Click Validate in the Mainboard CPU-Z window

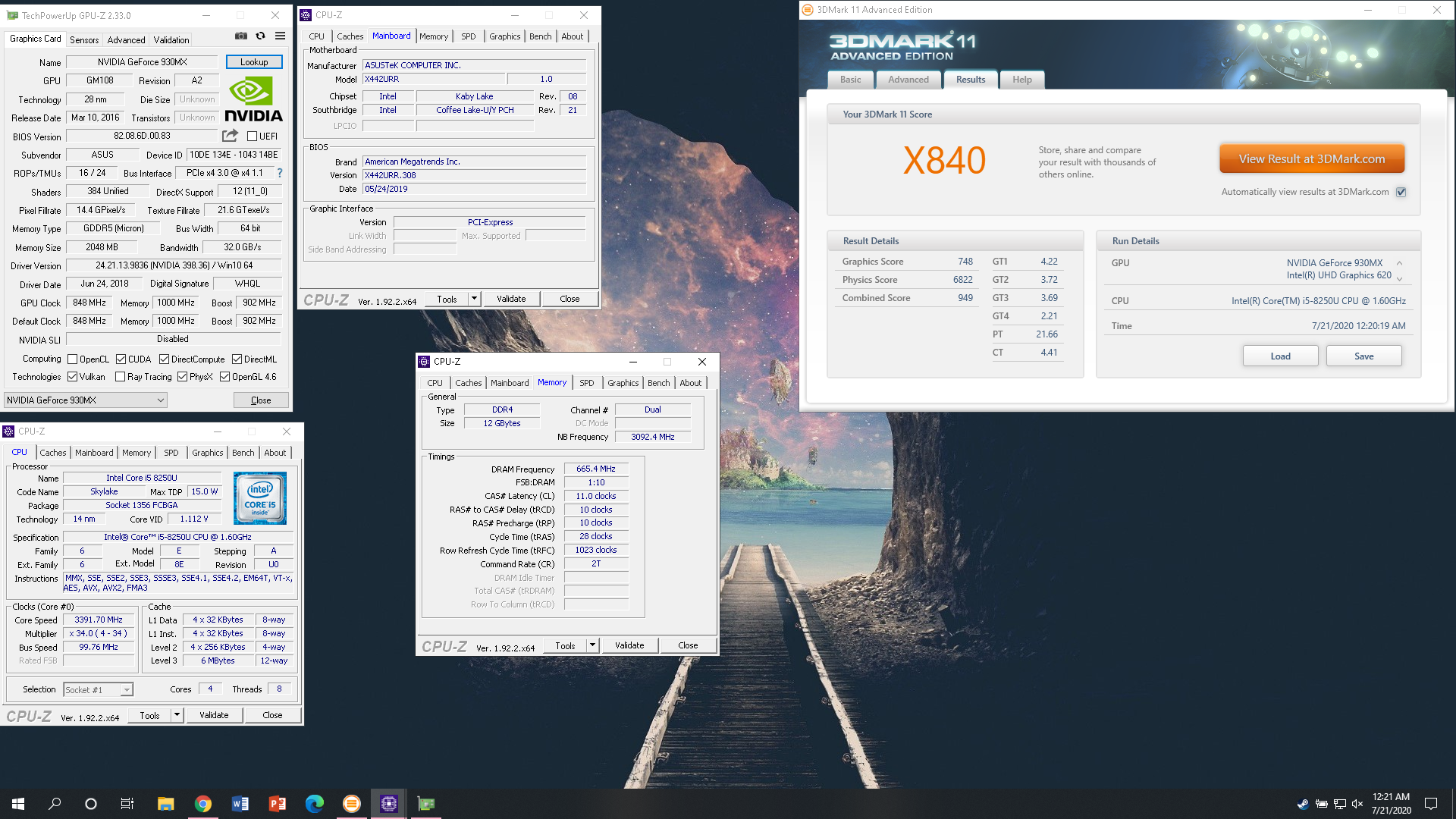click(x=511, y=299)
